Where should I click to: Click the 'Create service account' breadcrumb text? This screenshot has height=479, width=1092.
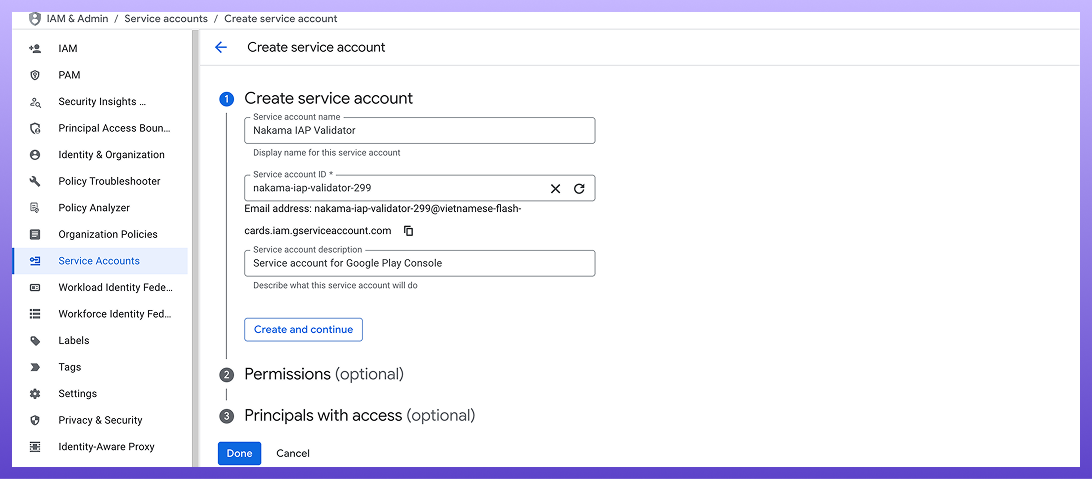[281, 19]
